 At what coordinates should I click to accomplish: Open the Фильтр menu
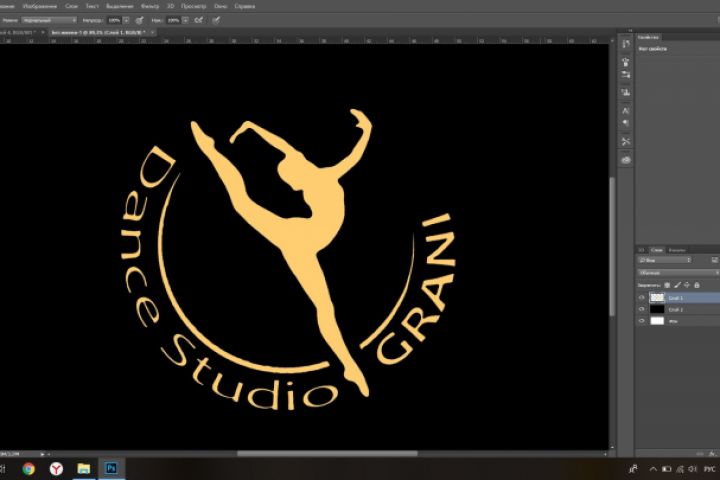point(150,6)
